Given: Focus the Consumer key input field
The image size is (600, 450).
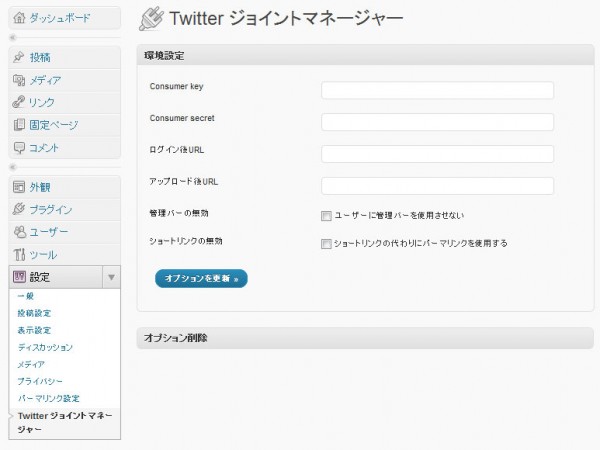Looking at the screenshot, I should [x=437, y=90].
